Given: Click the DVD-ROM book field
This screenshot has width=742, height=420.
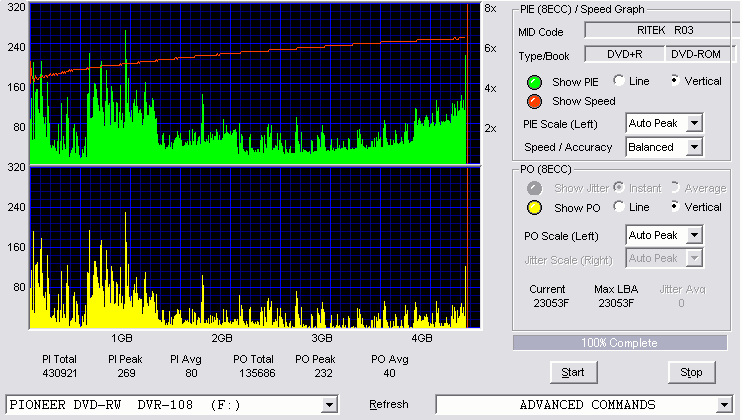Looking at the screenshot, I should click(699, 54).
